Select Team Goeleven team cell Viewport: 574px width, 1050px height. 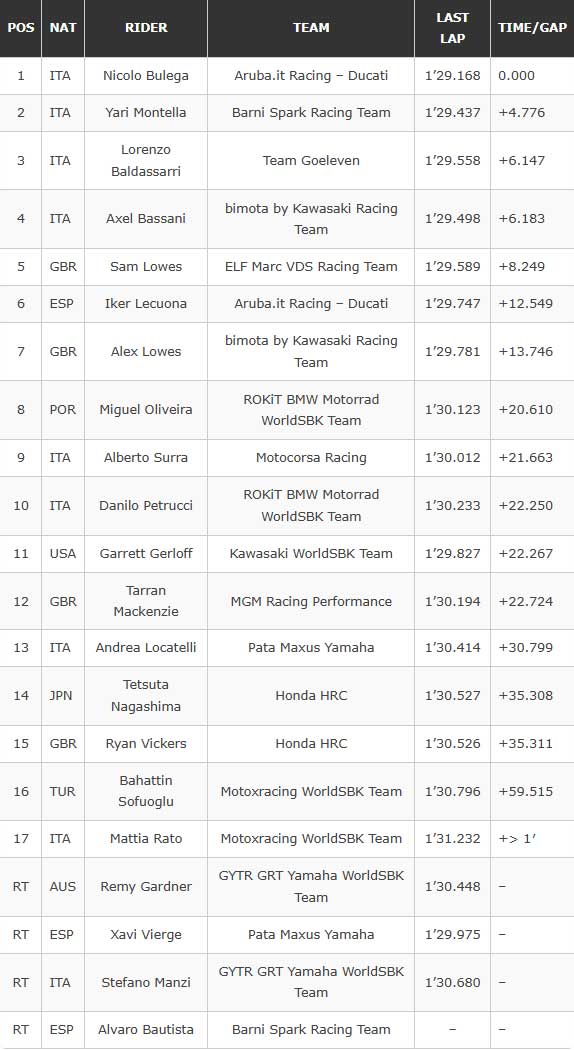[311, 161]
